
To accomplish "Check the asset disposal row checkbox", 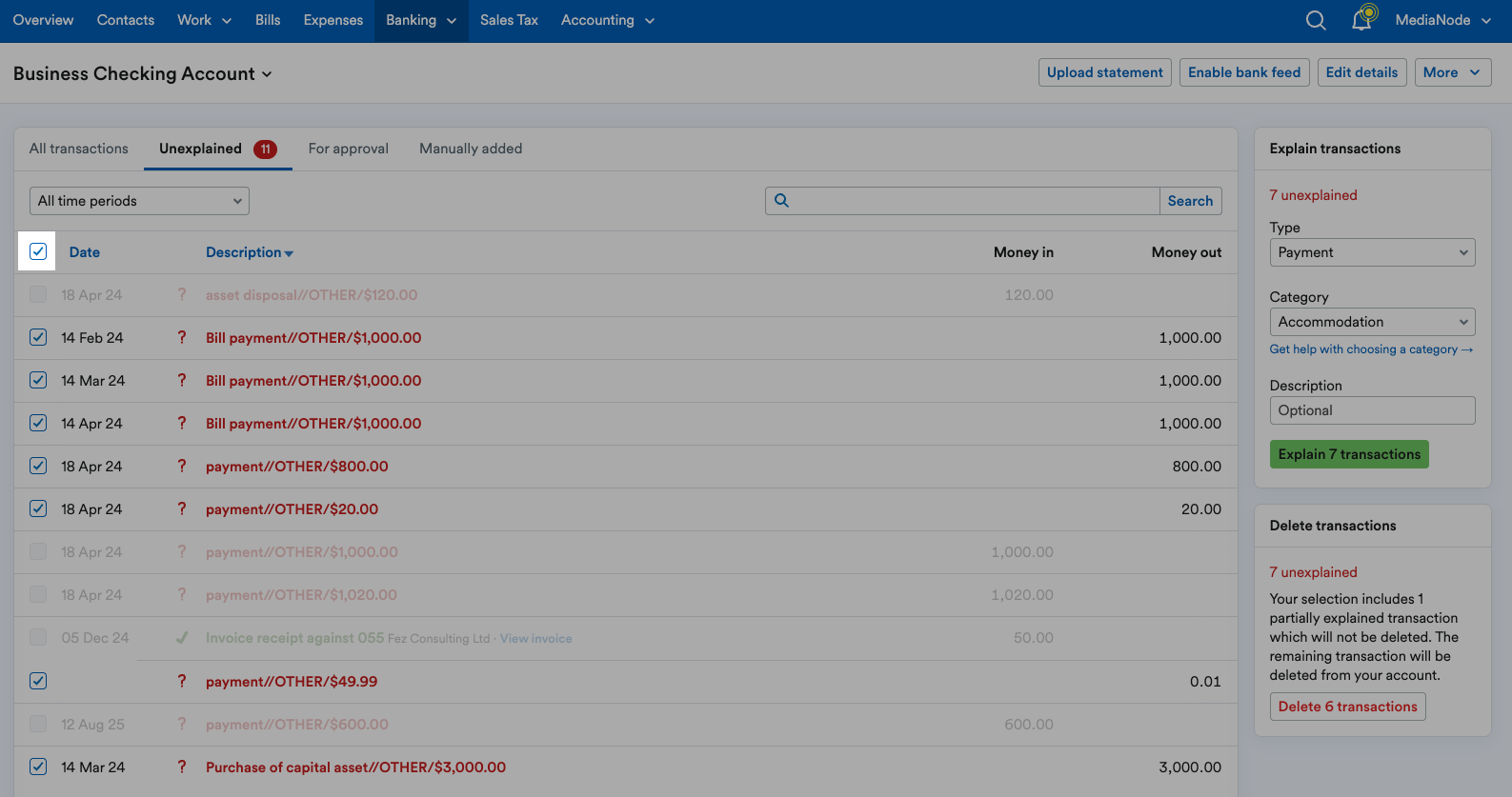I will pyautogui.click(x=38, y=294).
